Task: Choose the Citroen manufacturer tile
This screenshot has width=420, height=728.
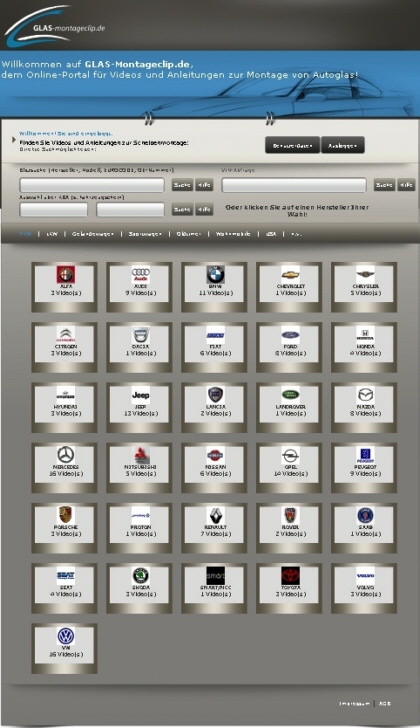Action: click(65, 347)
